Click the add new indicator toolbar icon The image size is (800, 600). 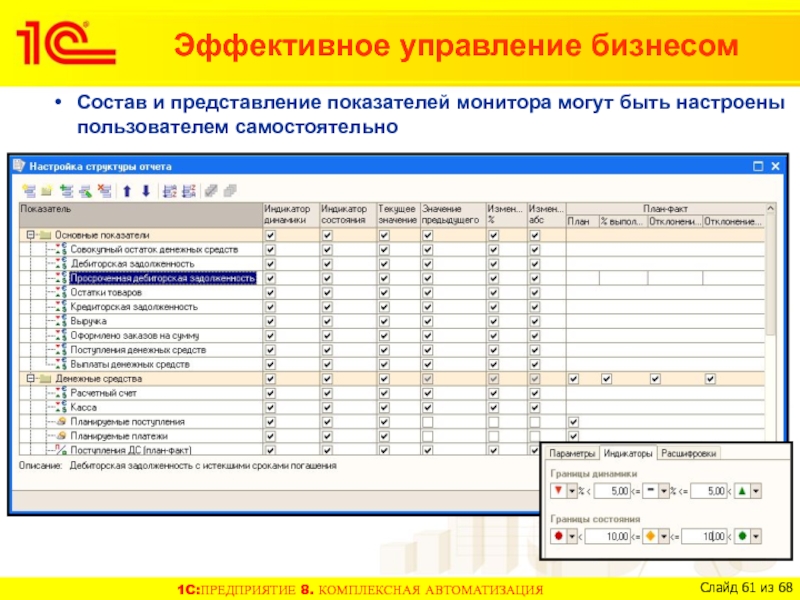click(x=29, y=191)
